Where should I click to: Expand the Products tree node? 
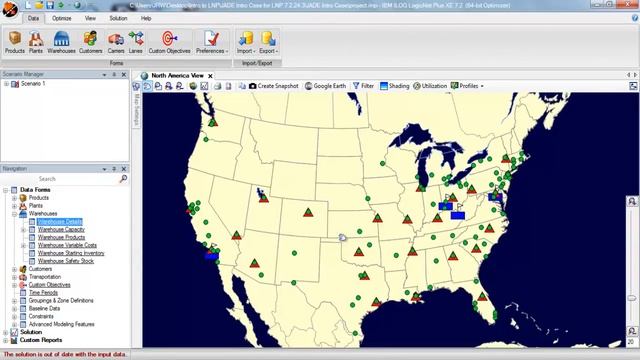pyautogui.click(x=14, y=198)
